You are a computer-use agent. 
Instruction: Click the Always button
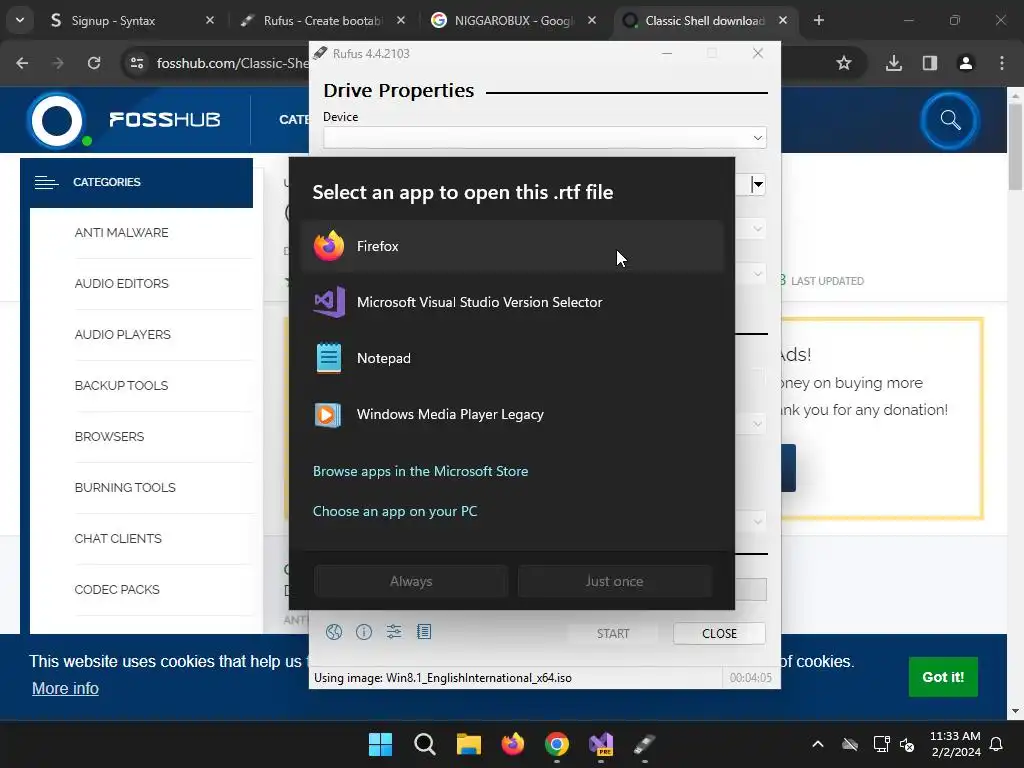coord(411,581)
